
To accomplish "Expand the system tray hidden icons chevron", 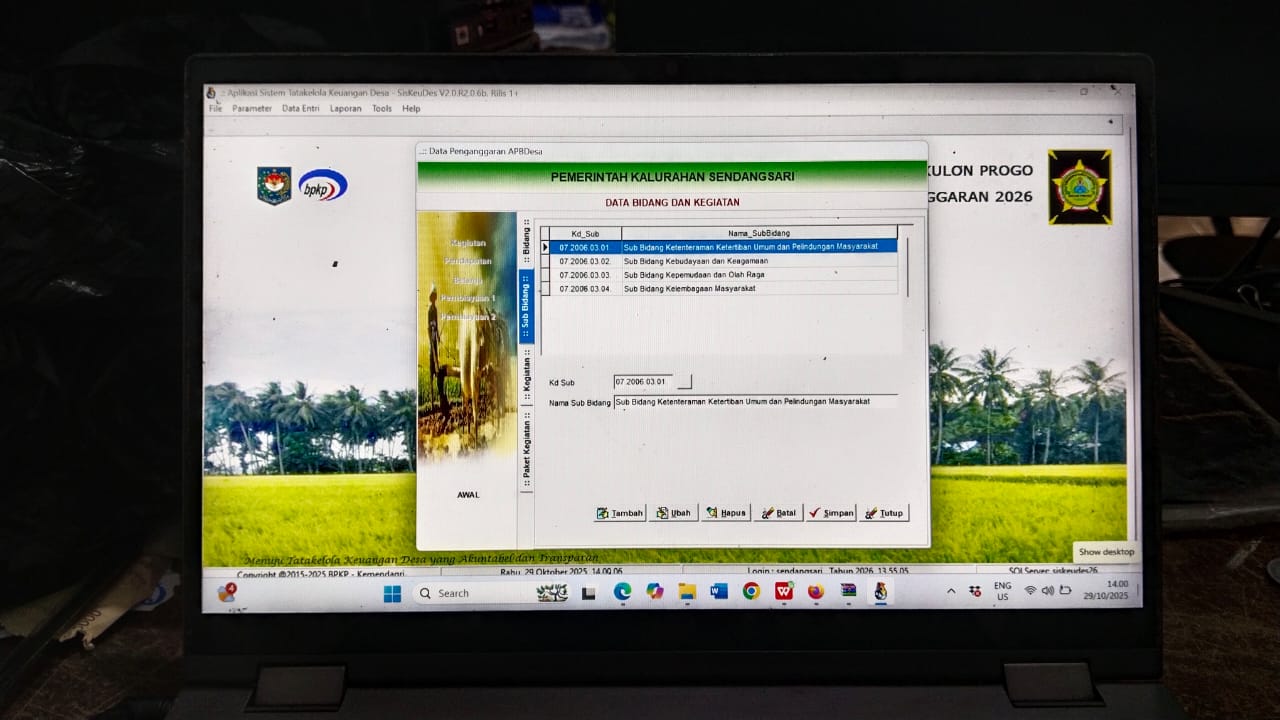I will click(x=951, y=592).
